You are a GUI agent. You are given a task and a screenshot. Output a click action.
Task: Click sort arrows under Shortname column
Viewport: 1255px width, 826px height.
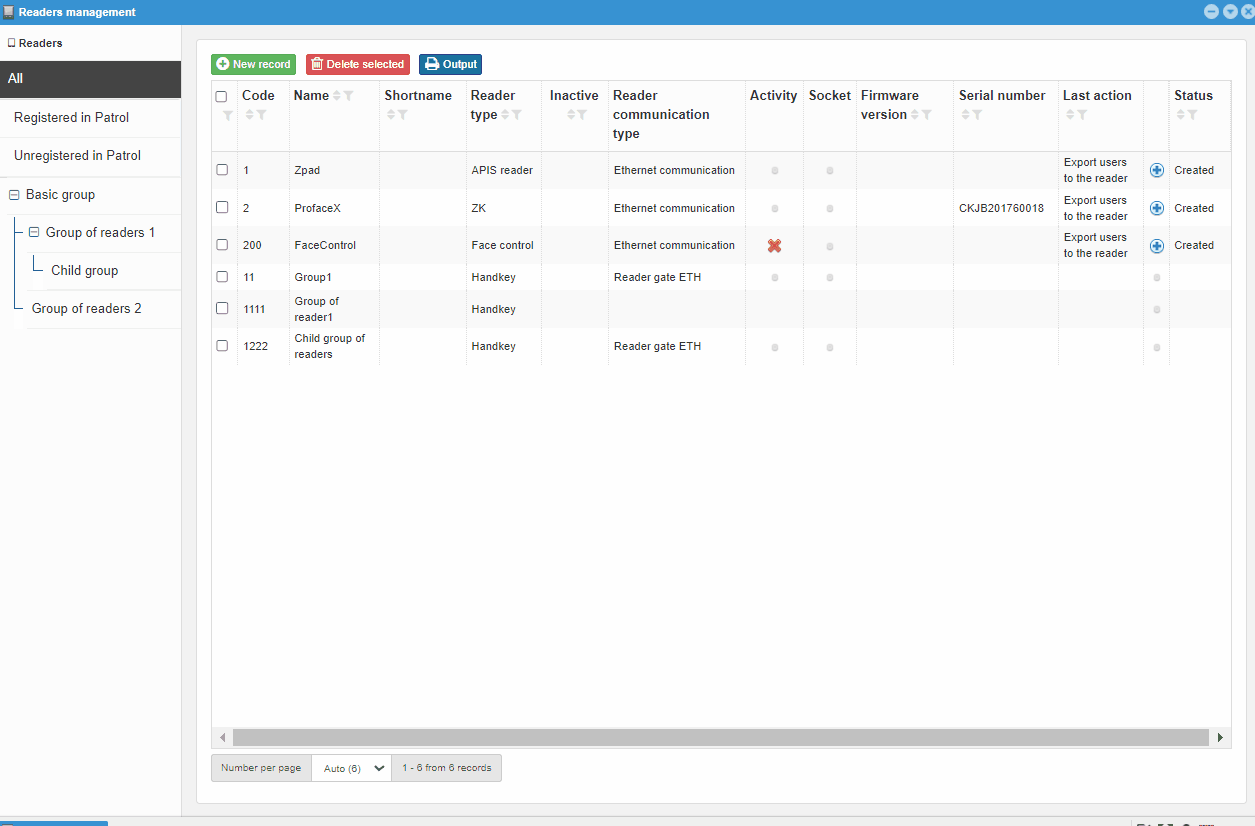point(391,115)
